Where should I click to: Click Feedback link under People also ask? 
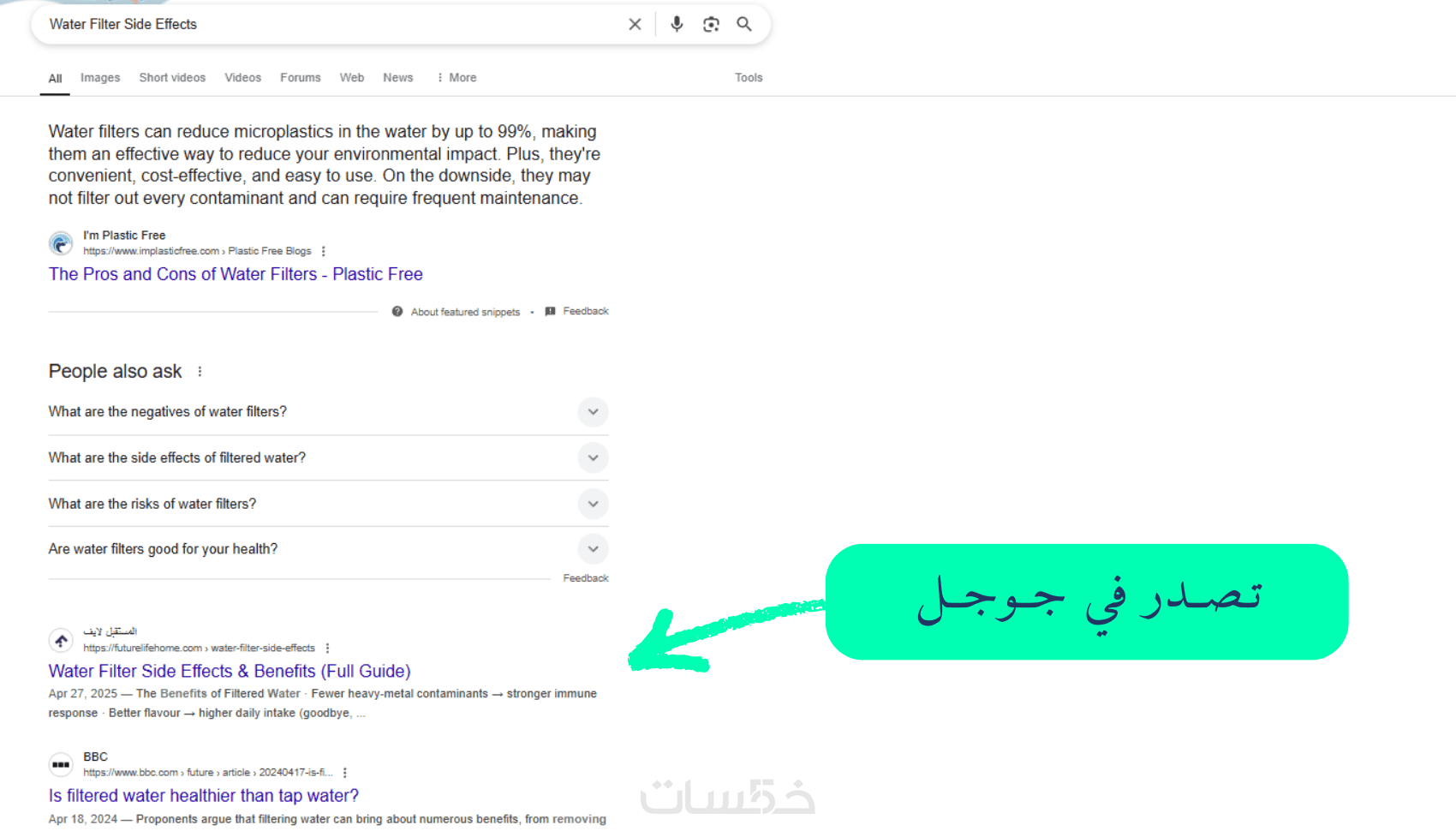(586, 578)
